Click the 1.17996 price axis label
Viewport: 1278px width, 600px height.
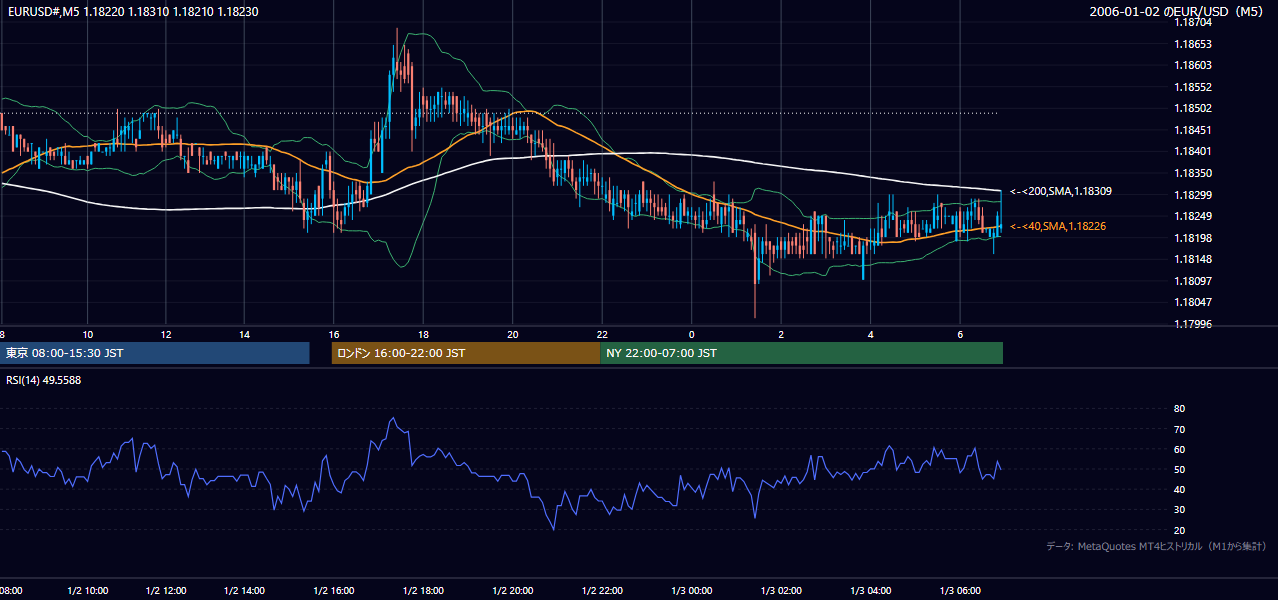1193,324
